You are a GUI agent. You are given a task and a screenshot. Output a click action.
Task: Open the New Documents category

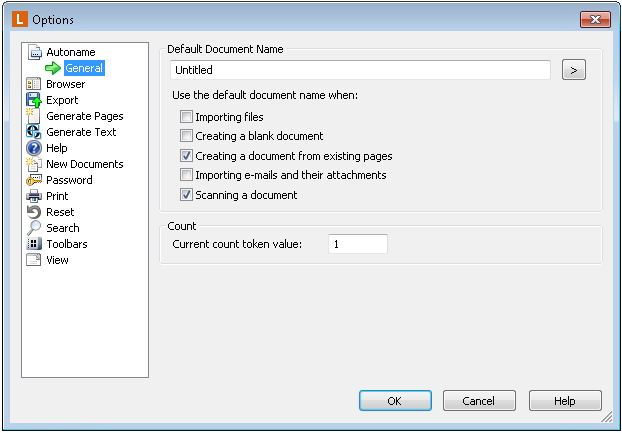point(84,164)
